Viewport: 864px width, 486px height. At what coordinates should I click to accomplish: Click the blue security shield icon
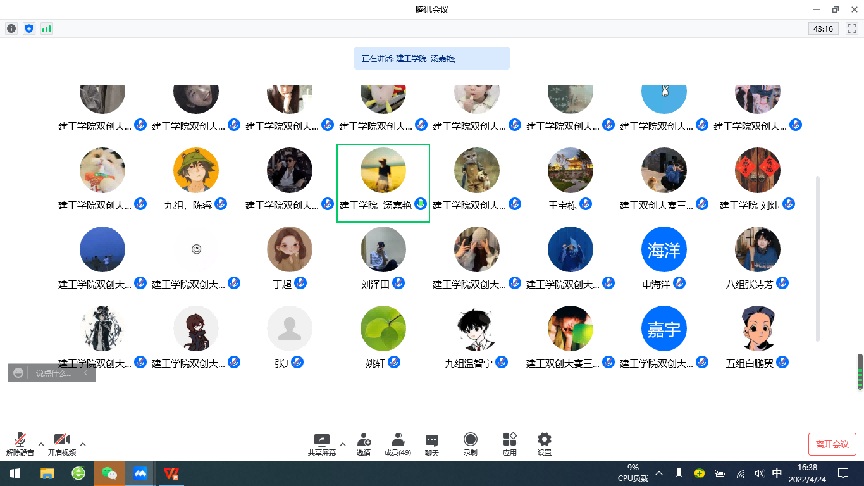(x=29, y=29)
